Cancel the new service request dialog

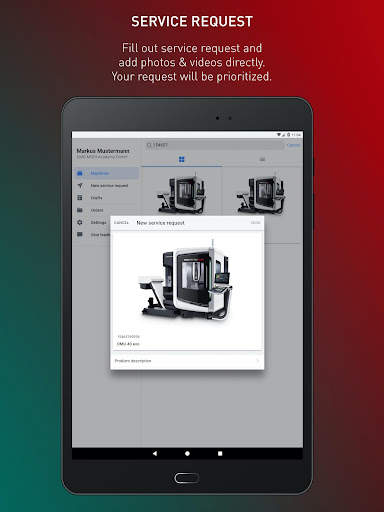click(121, 223)
